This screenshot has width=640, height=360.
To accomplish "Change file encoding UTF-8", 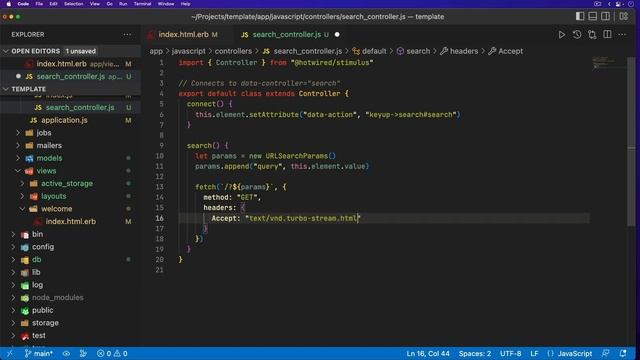I will click(511, 353).
